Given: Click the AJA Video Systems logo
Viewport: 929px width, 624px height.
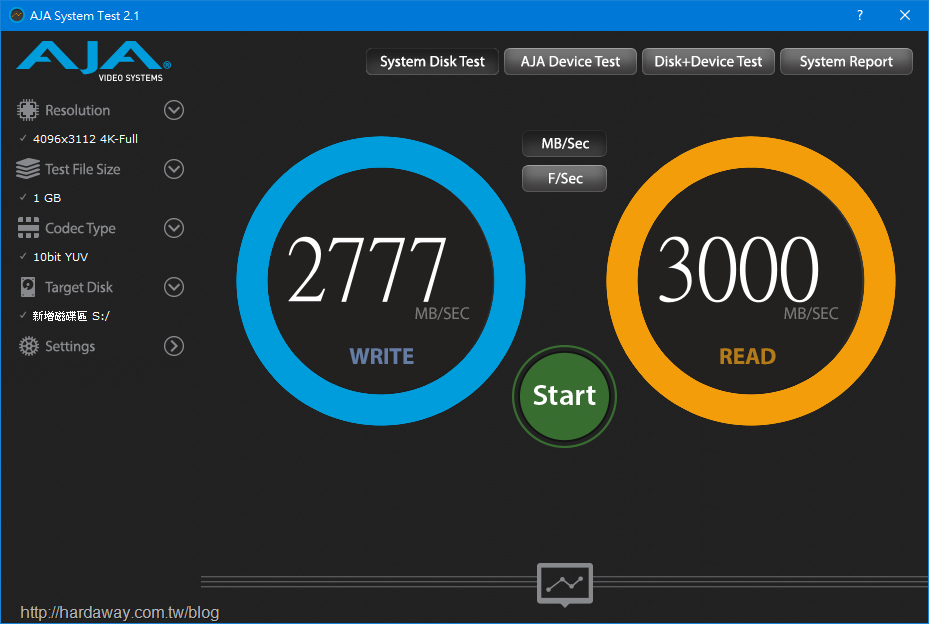Looking at the screenshot, I should (x=94, y=61).
